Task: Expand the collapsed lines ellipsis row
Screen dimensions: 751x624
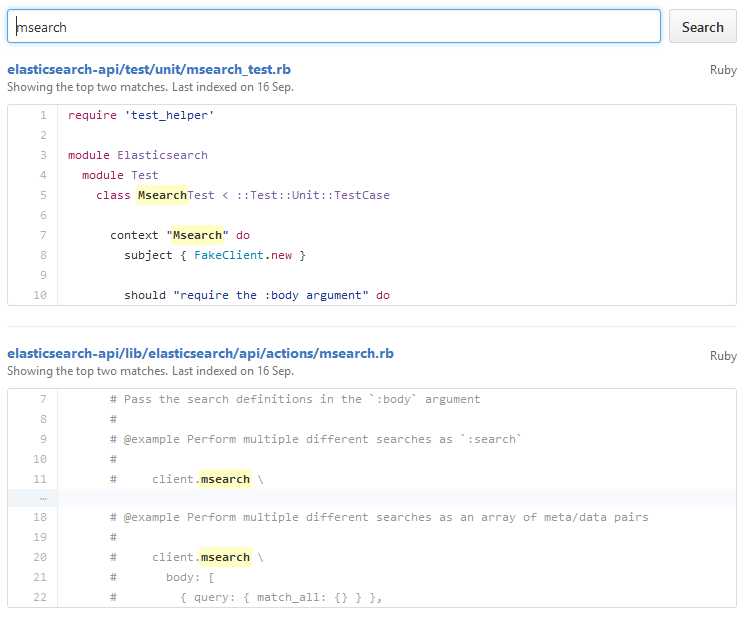Action: pyautogui.click(x=372, y=499)
